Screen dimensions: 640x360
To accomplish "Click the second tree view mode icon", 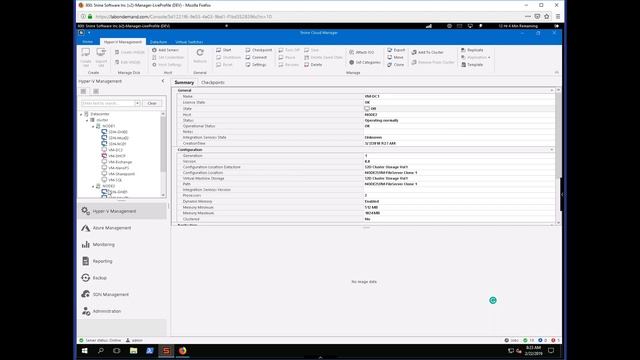I will point(96,91).
